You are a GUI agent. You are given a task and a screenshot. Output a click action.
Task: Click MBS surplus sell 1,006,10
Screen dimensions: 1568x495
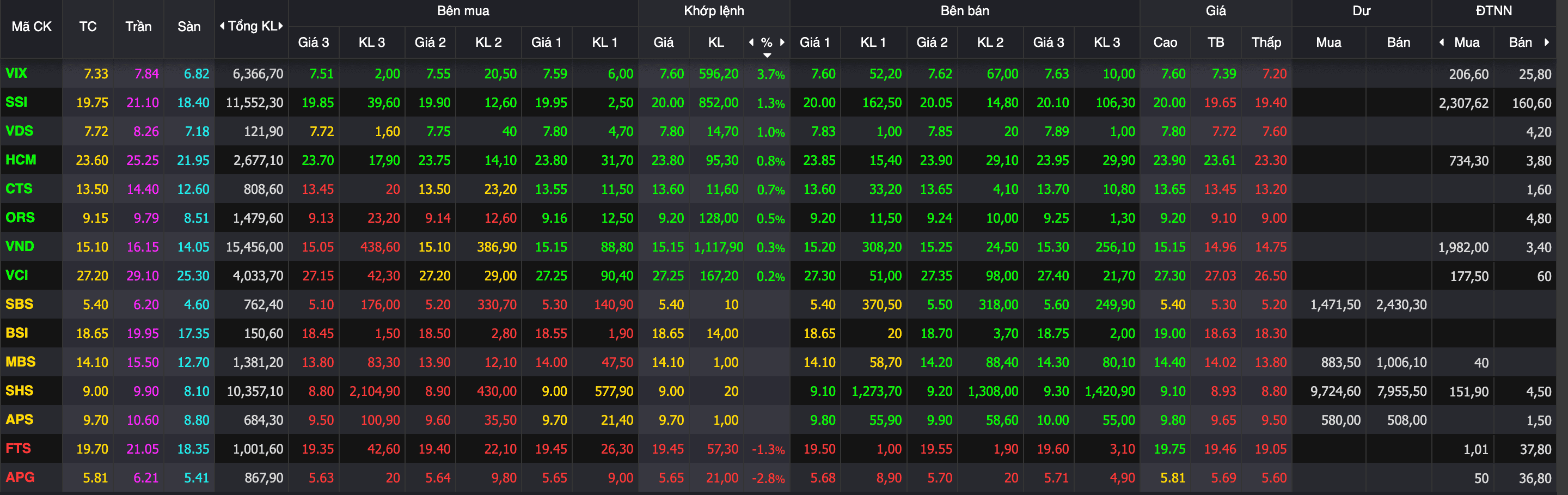click(x=1401, y=362)
